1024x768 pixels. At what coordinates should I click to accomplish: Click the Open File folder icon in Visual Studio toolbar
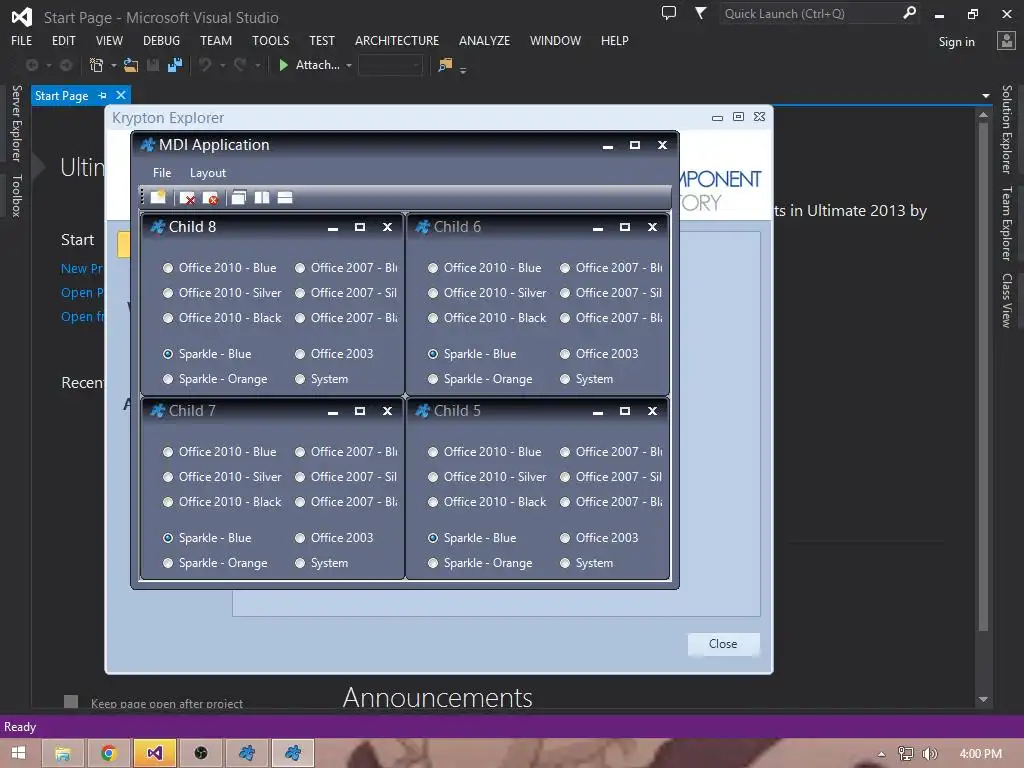click(131, 65)
